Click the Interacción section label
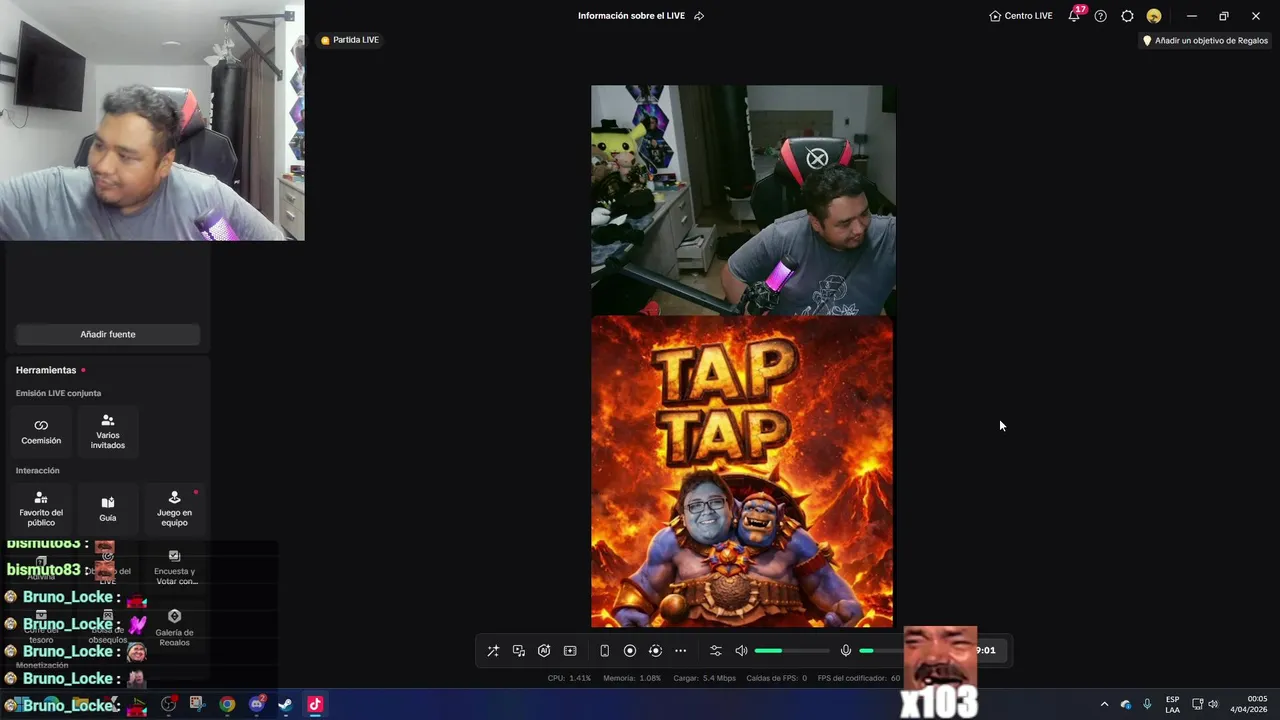 click(38, 471)
